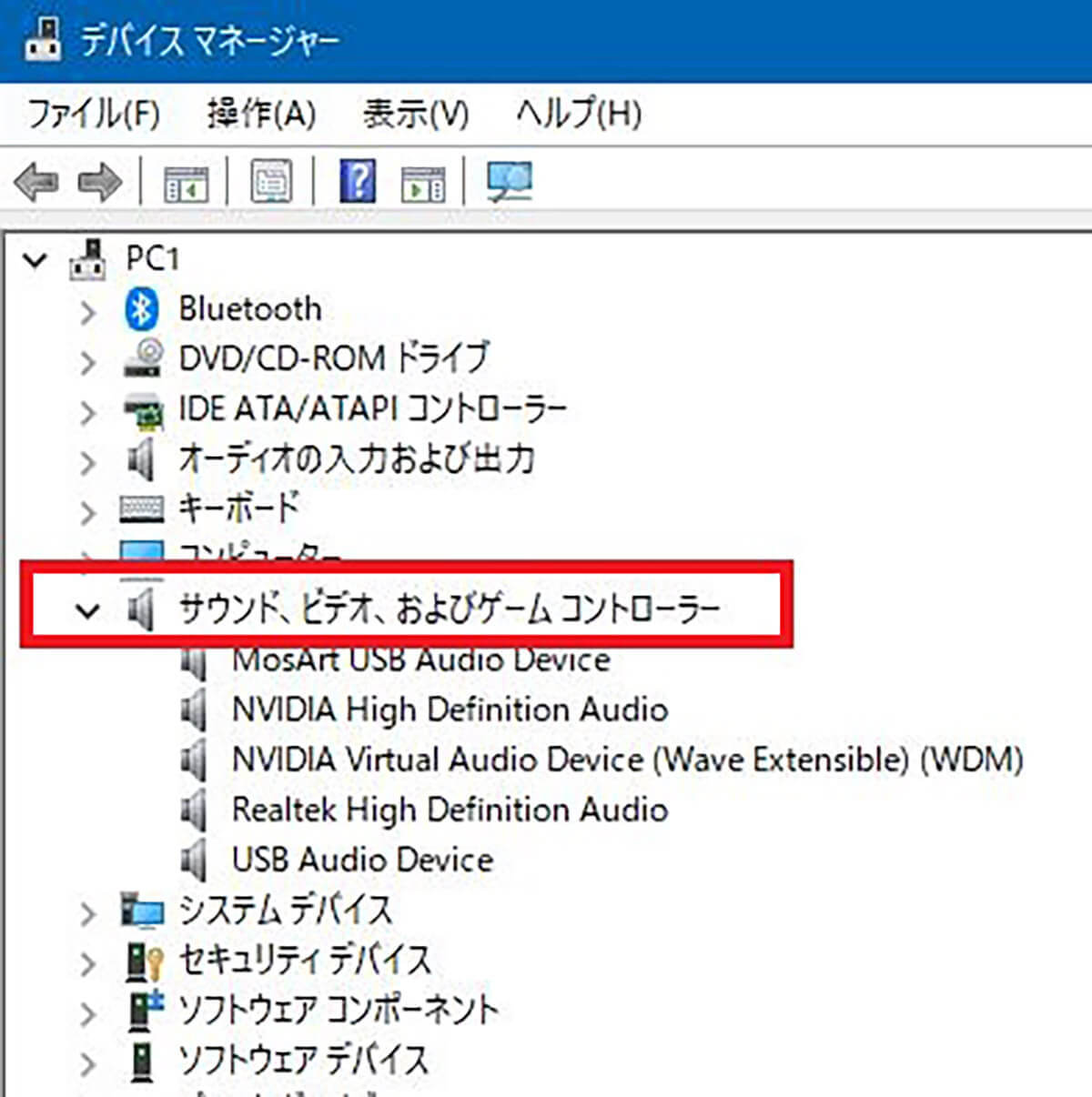Select USB Audio Device text
Viewport: 1092px width, 1097px height.
(363, 860)
